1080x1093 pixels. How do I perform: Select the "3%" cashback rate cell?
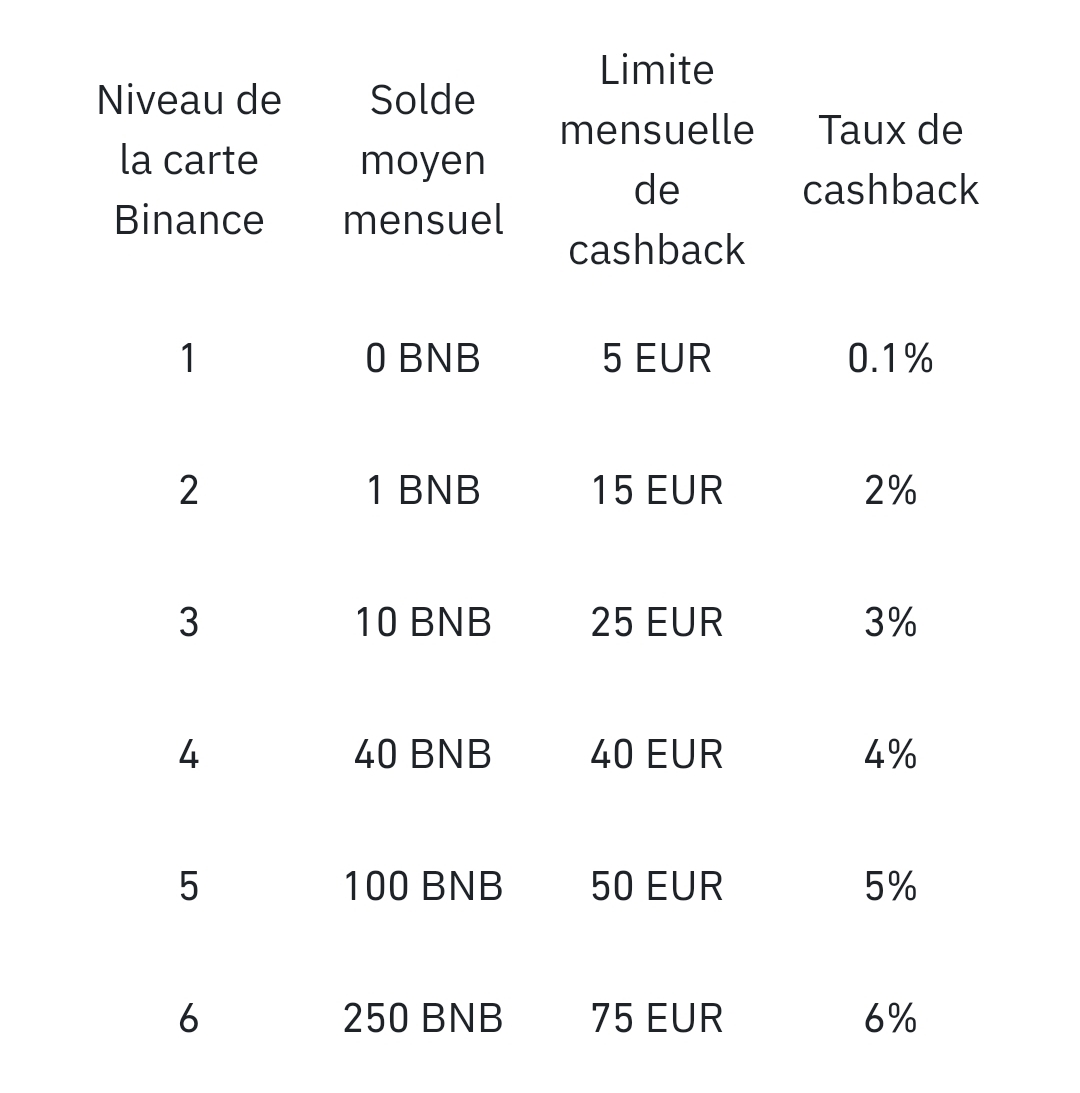tap(890, 622)
